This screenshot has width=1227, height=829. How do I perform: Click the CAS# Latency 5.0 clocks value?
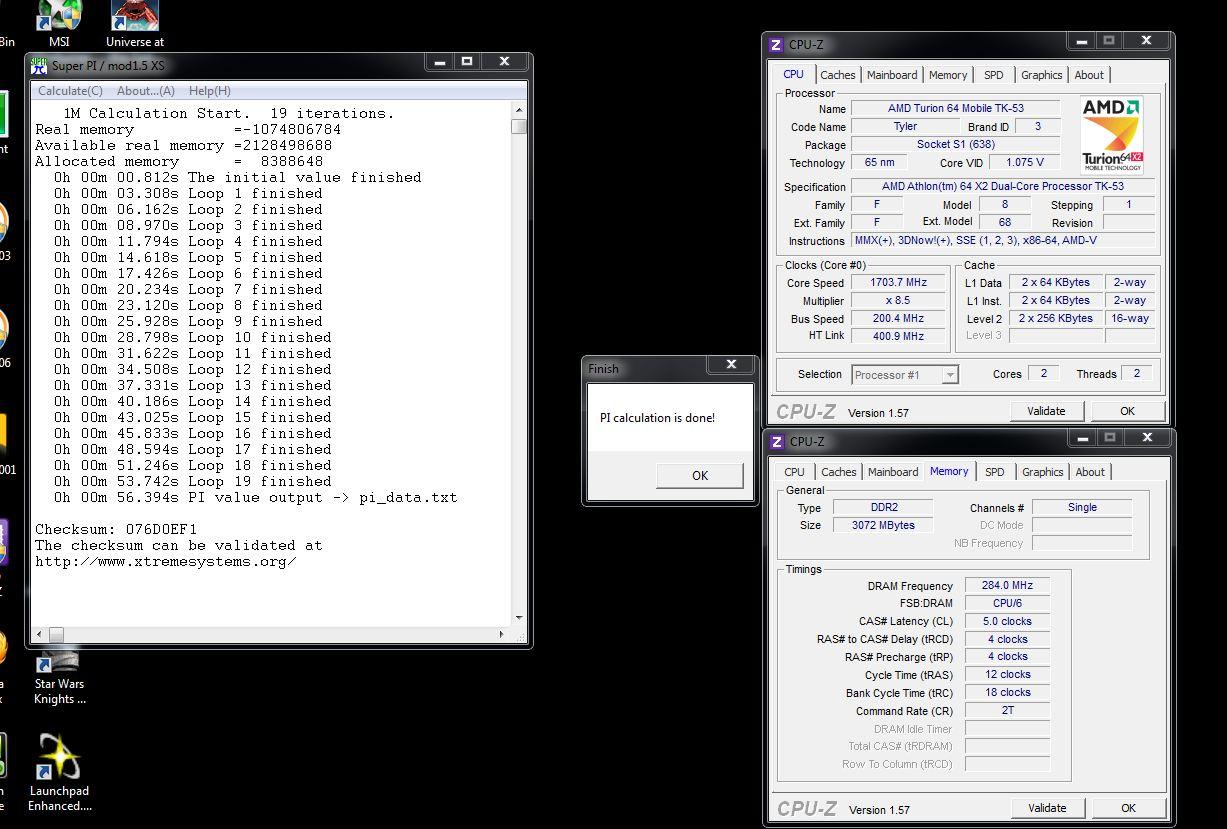click(x=1008, y=622)
